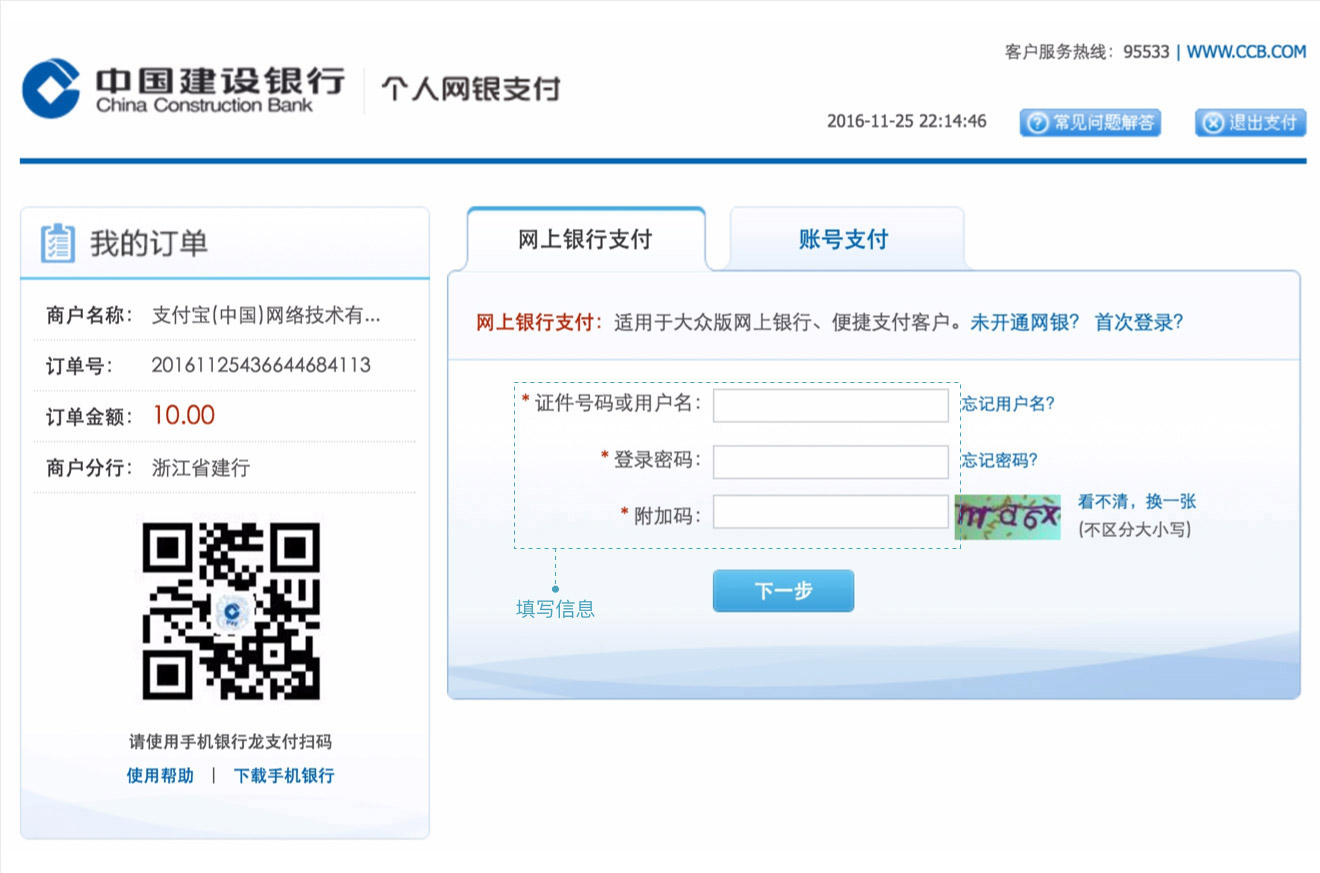Focus the 附加码 captcha input field

pos(830,512)
